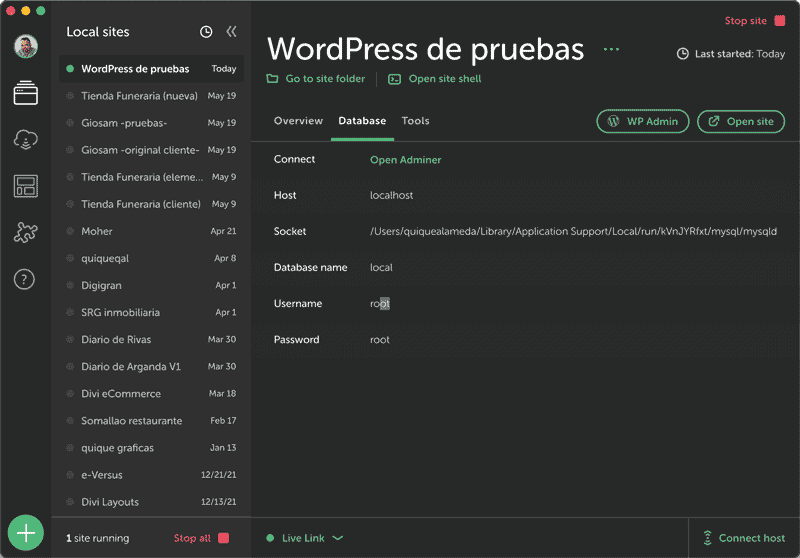Click Open site shell link
The image size is (800, 558).
coord(445,79)
